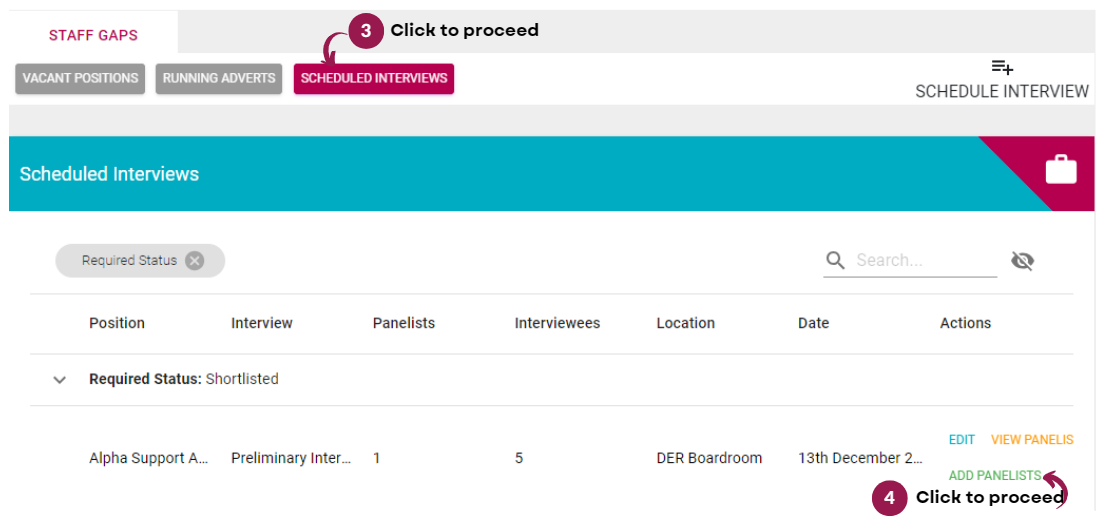Click the Schedule Interview plus-list icon

point(1002,67)
